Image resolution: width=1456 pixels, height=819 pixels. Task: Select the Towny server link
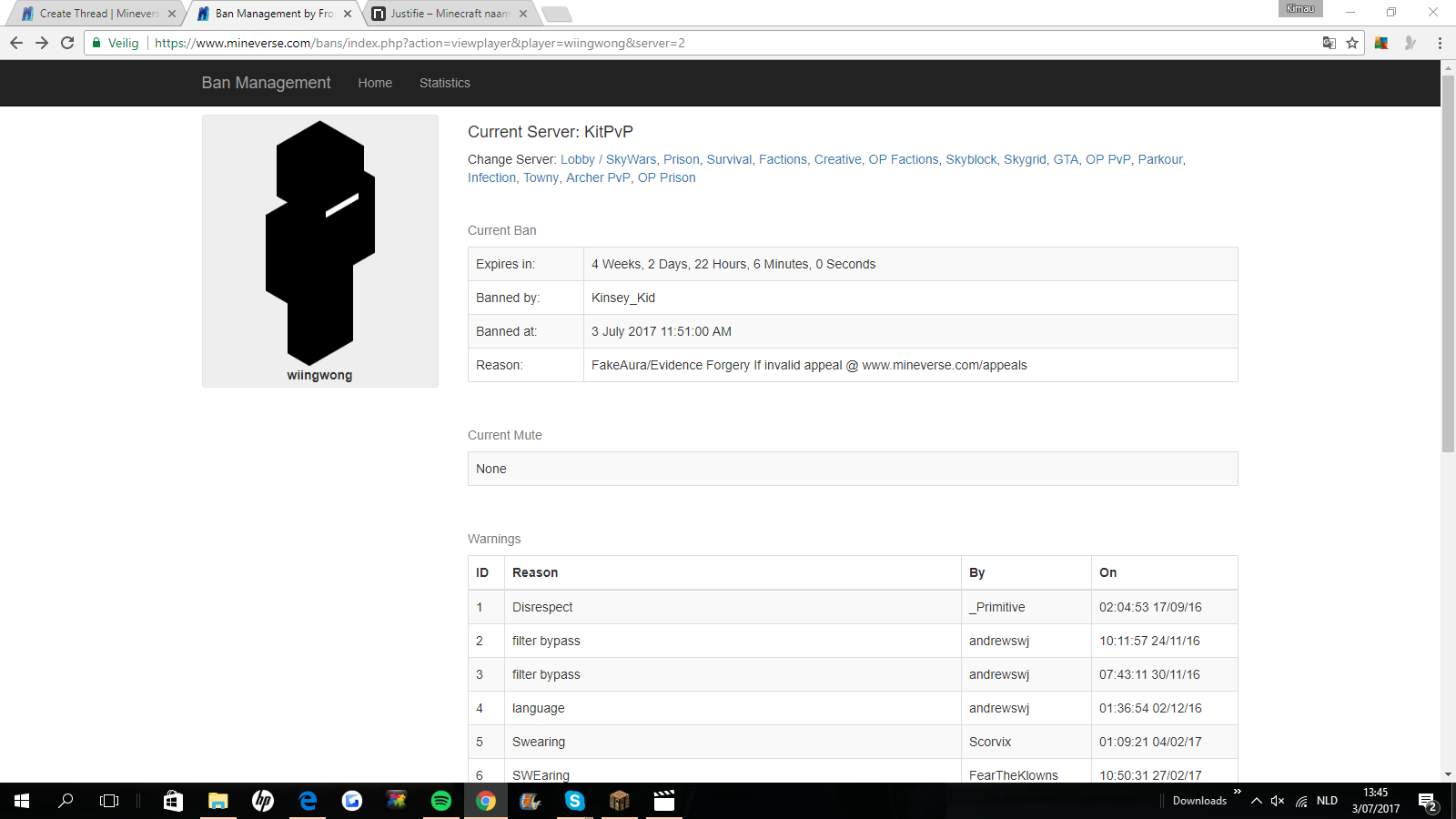pos(541,177)
